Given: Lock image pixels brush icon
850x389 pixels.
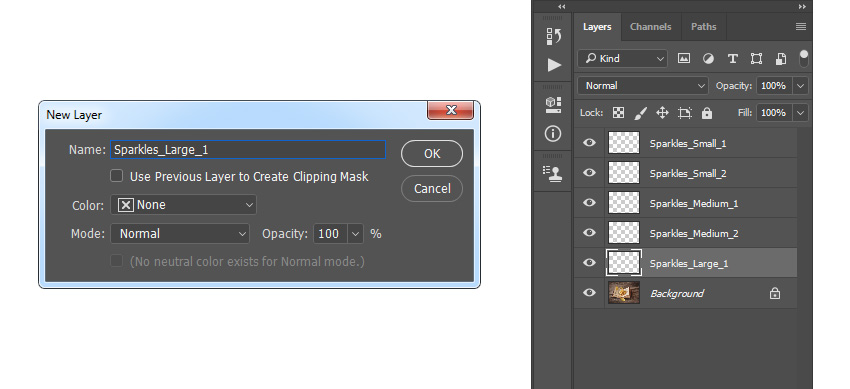Looking at the screenshot, I should (x=640, y=113).
